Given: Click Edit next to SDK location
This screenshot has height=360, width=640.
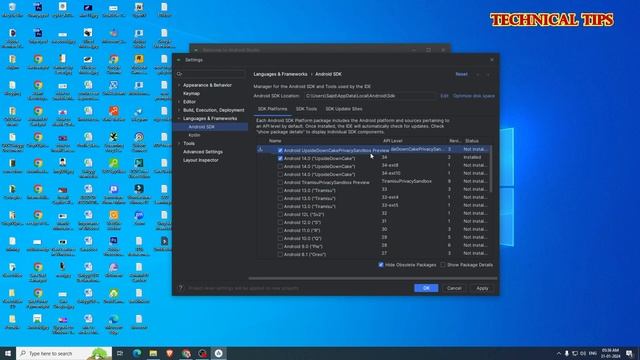Looking at the screenshot, I should [444, 96].
